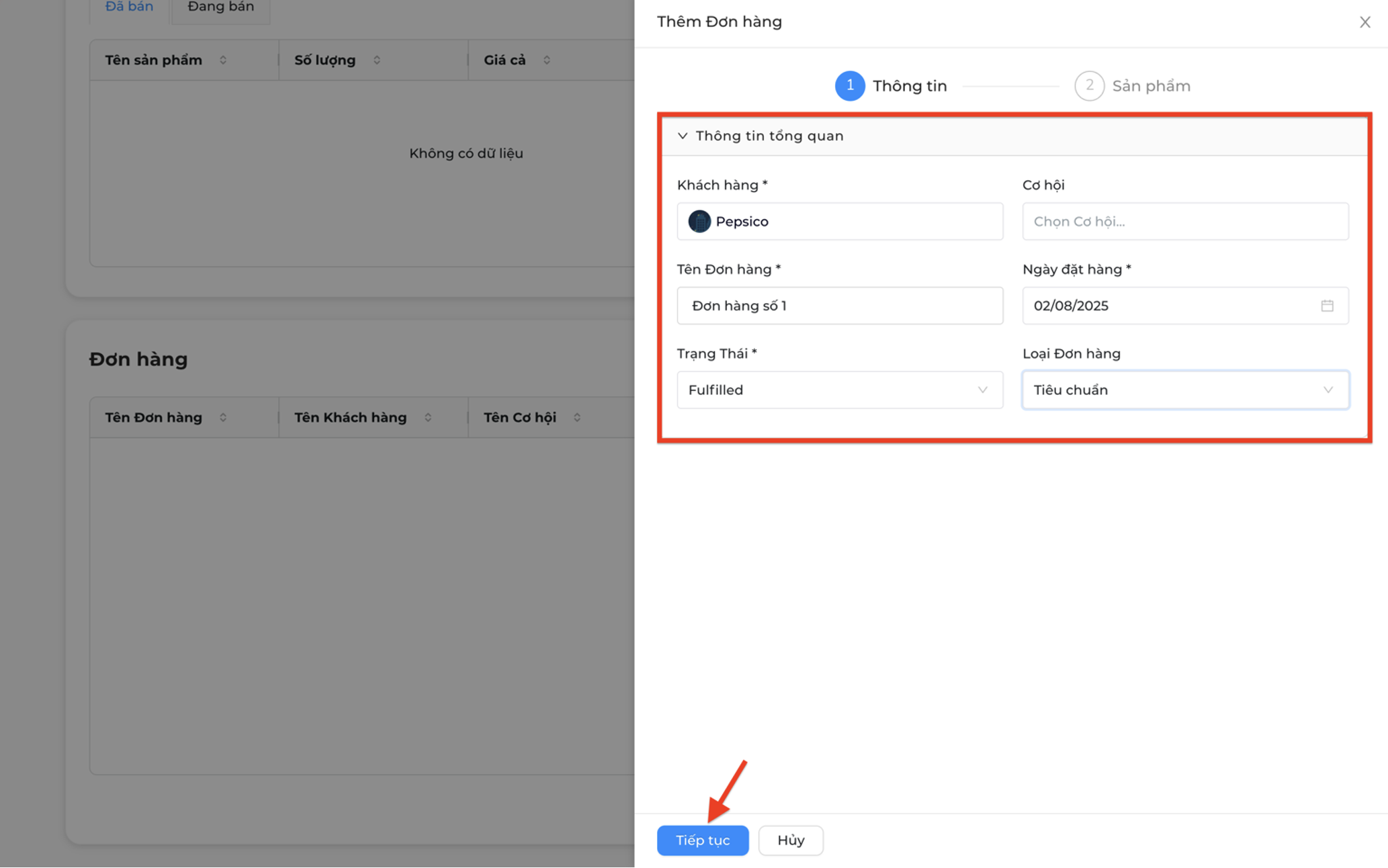Click the Số lượng header text
This screenshot has width=1388, height=868.
coord(324,60)
